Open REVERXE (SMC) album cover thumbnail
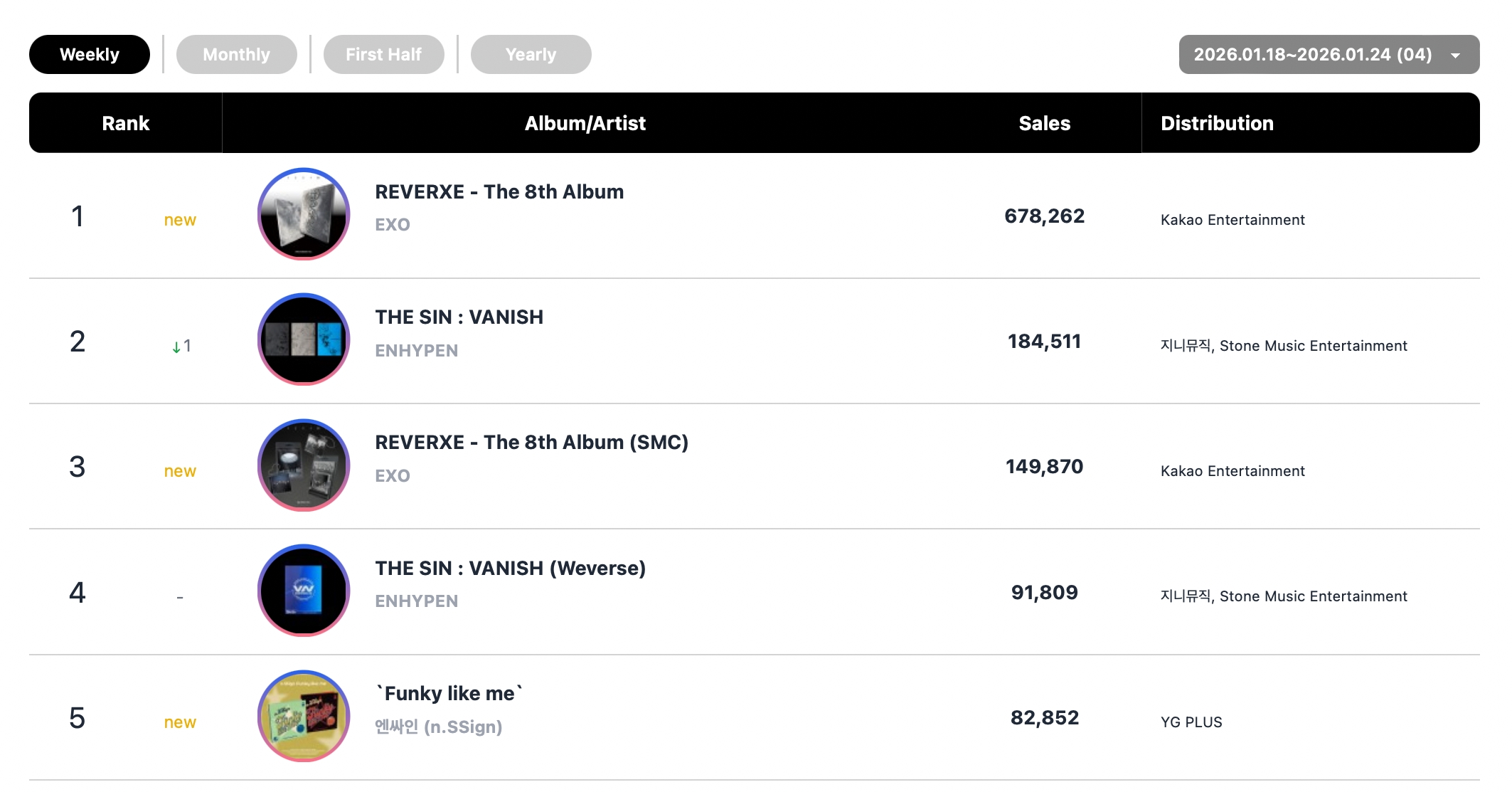Viewport: 1512px width, 792px height. click(x=304, y=465)
